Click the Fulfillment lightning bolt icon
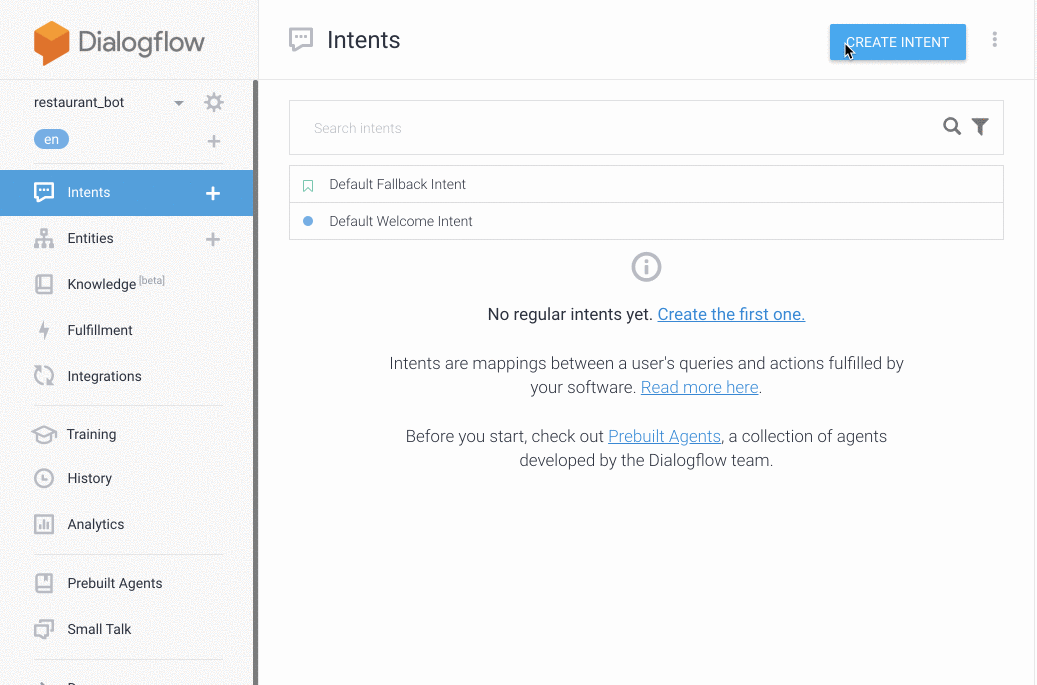 44,330
